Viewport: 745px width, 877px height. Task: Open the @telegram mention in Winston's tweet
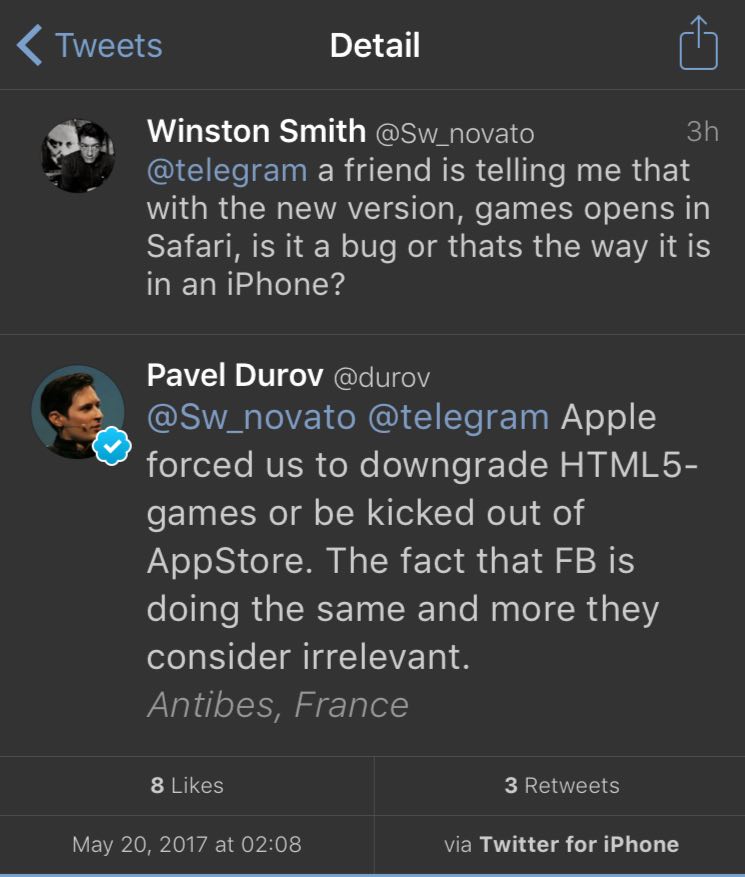click(x=227, y=170)
